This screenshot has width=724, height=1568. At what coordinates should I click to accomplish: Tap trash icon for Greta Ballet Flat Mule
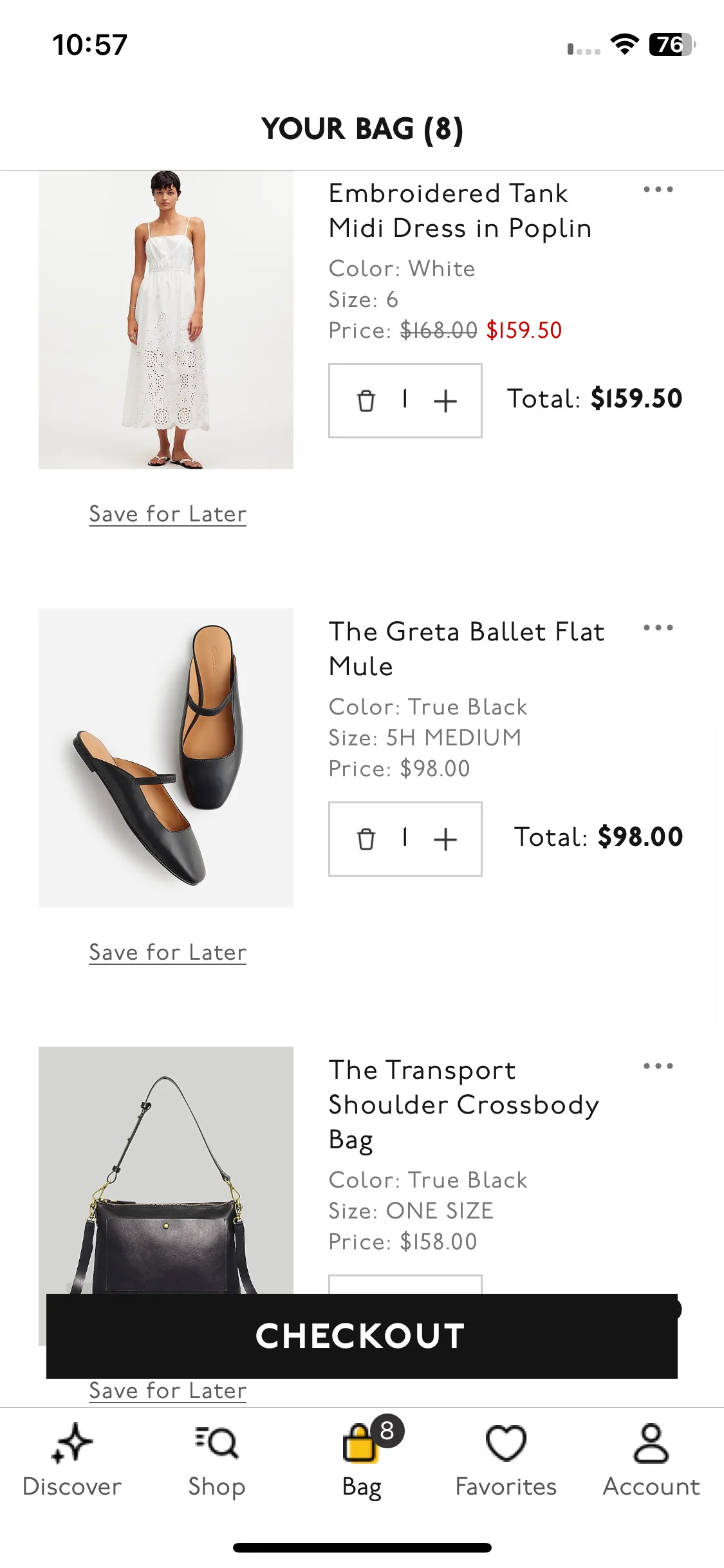point(366,839)
